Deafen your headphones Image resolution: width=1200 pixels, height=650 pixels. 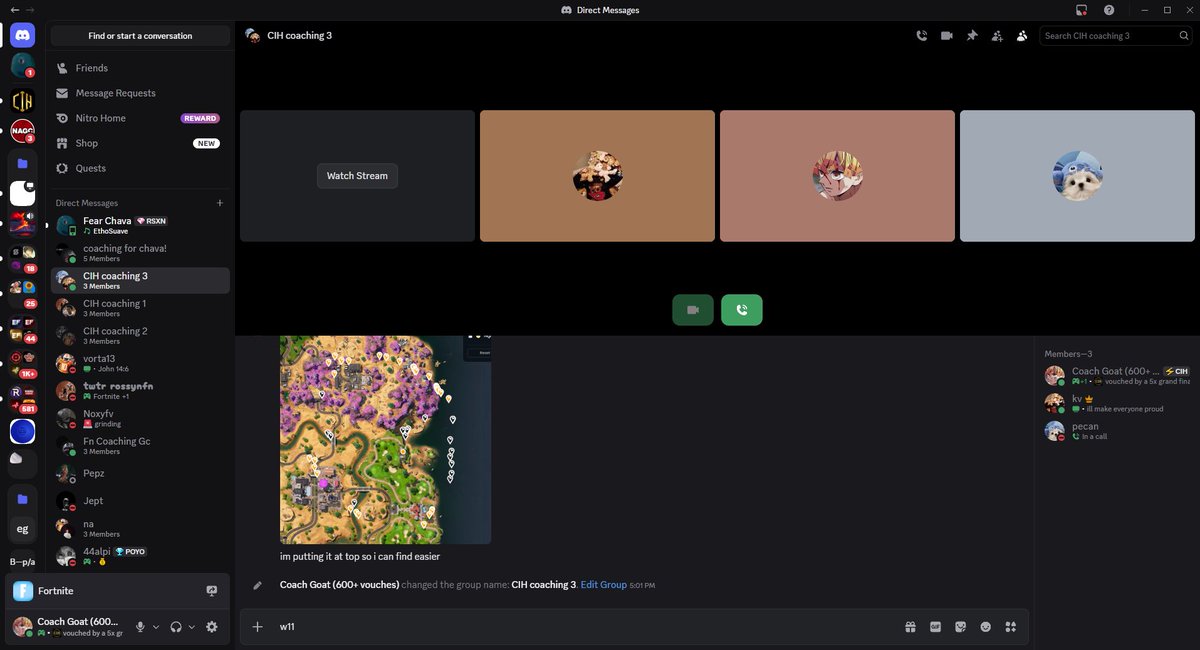176,626
